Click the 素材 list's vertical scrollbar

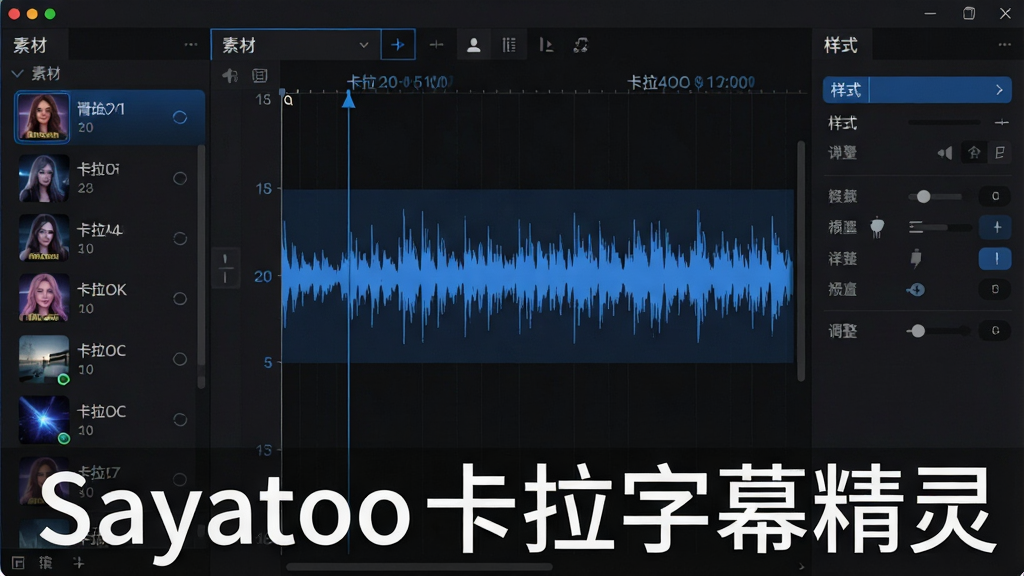point(201,268)
